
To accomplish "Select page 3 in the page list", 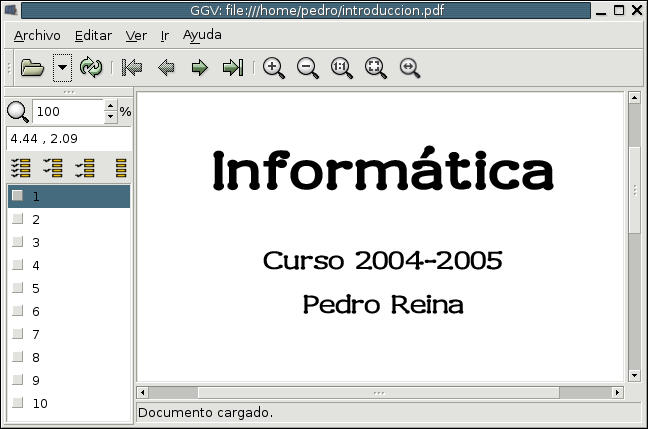I will tap(36, 242).
